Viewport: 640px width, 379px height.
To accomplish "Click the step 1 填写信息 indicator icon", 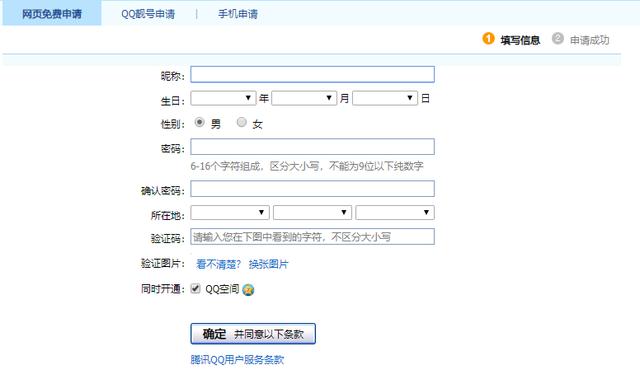I will point(488,38).
